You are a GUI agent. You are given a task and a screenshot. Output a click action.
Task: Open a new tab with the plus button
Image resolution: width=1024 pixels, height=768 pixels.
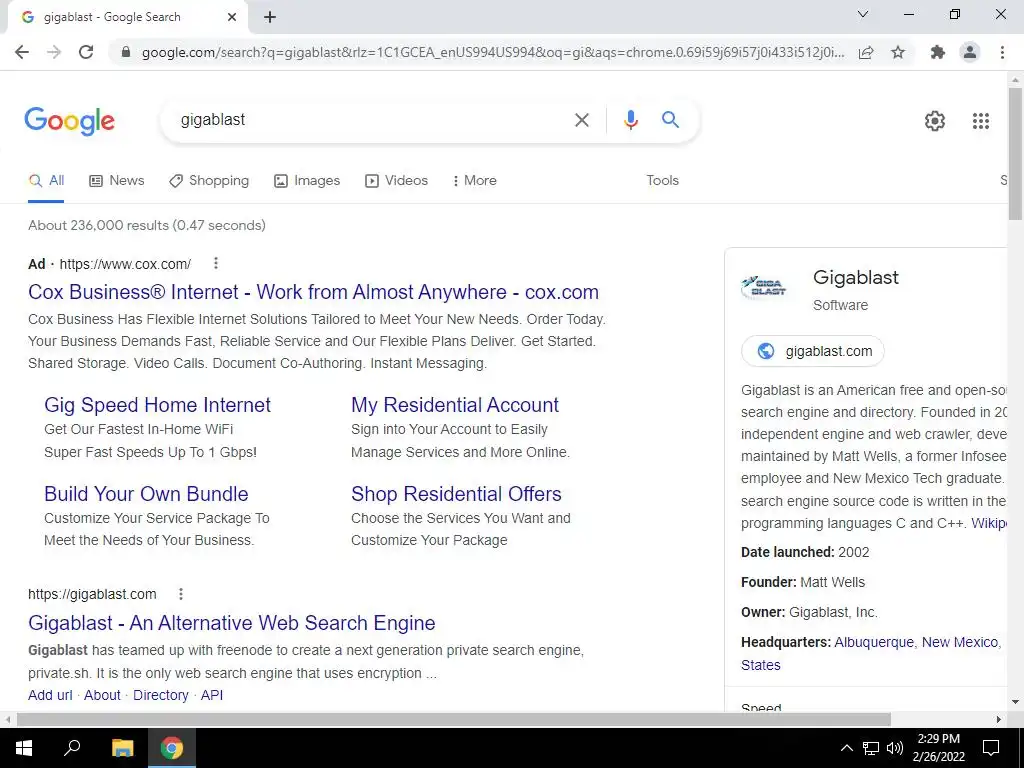coord(270,18)
